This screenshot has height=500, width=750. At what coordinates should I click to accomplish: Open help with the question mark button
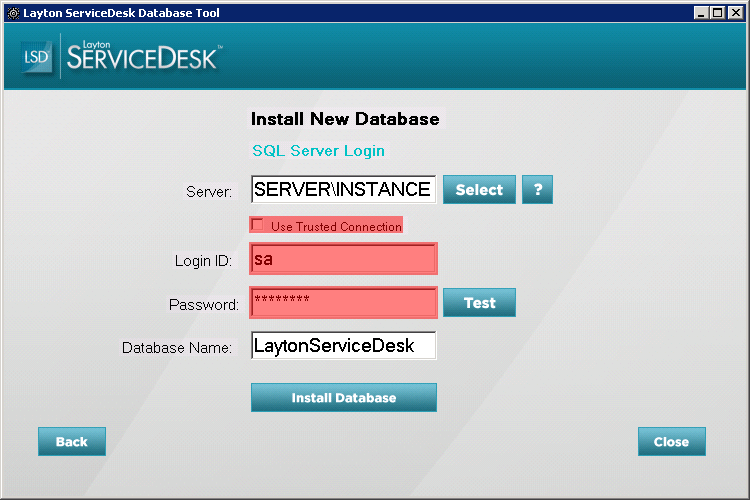click(537, 189)
